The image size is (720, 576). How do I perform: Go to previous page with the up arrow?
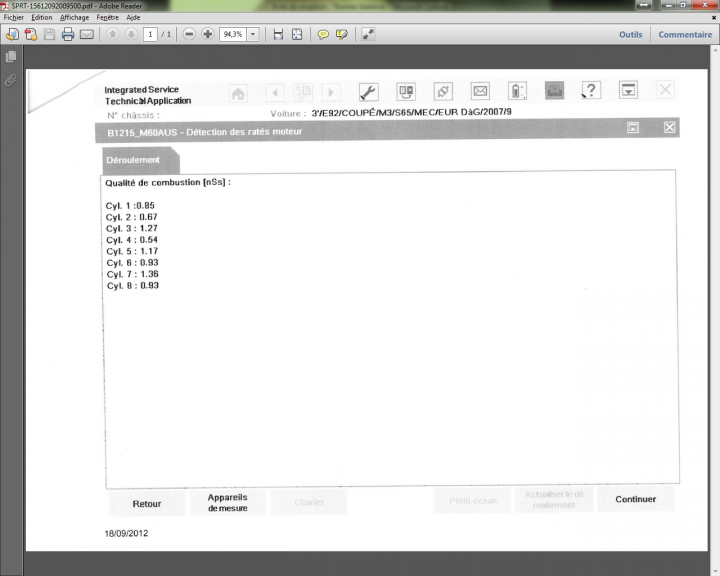tap(112, 34)
